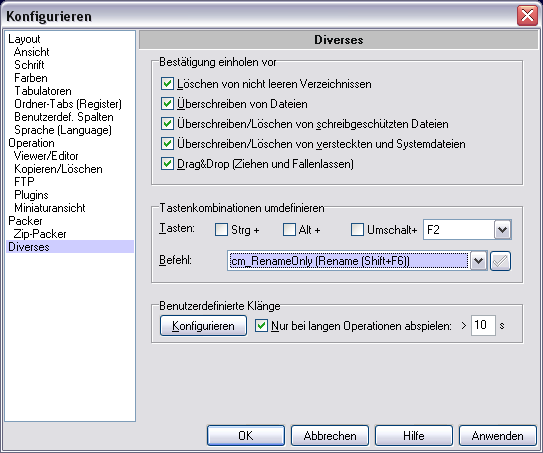Open Ordner-Tabs (Register) settings

tap(68, 104)
